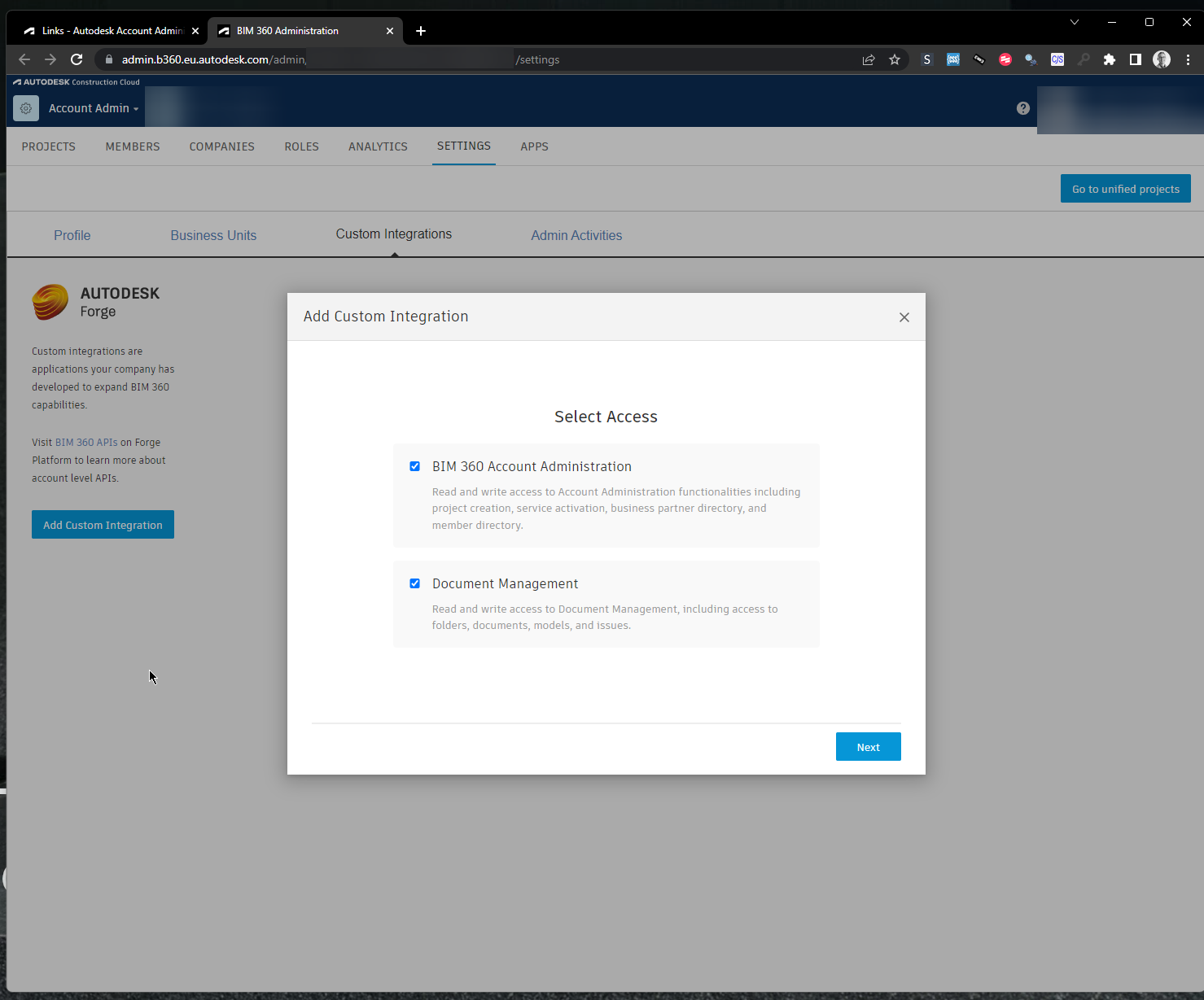Uncheck Document Management checkbox

415,583
